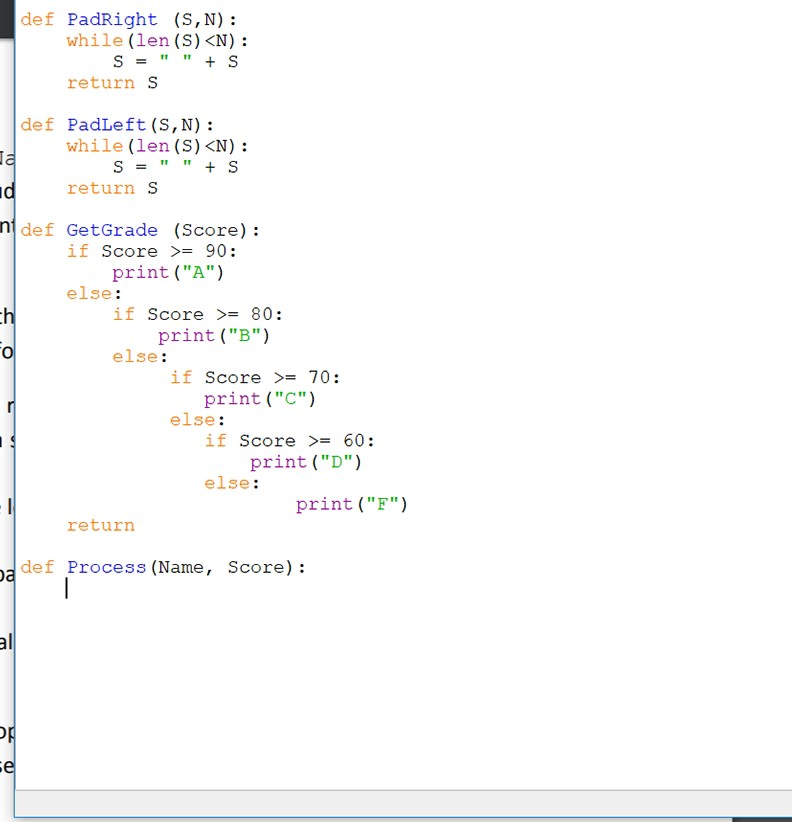Image resolution: width=792 pixels, height=822 pixels.
Task: Click the PadRight function name
Action: (112, 20)
